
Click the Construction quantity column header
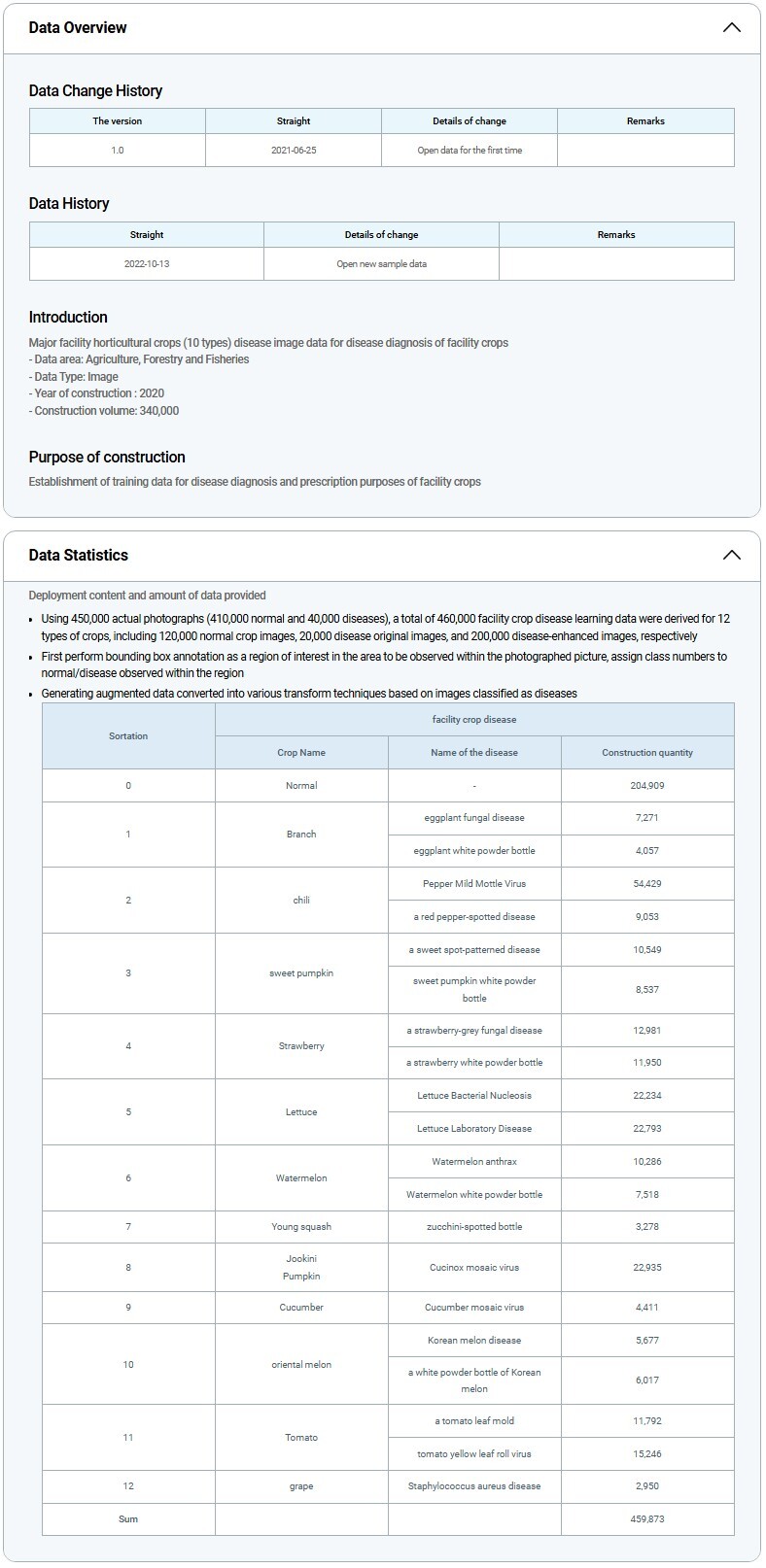point(647,752)
